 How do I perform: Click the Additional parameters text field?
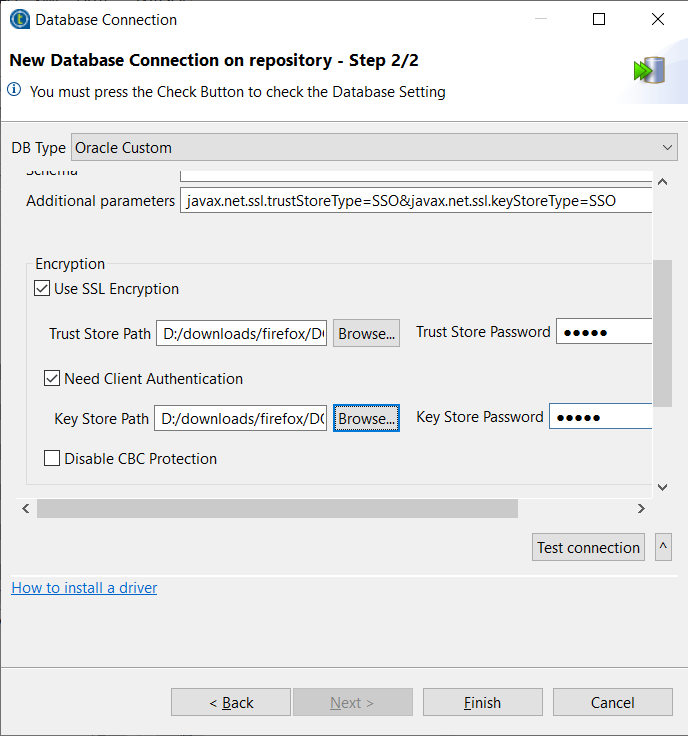point(416,201)
